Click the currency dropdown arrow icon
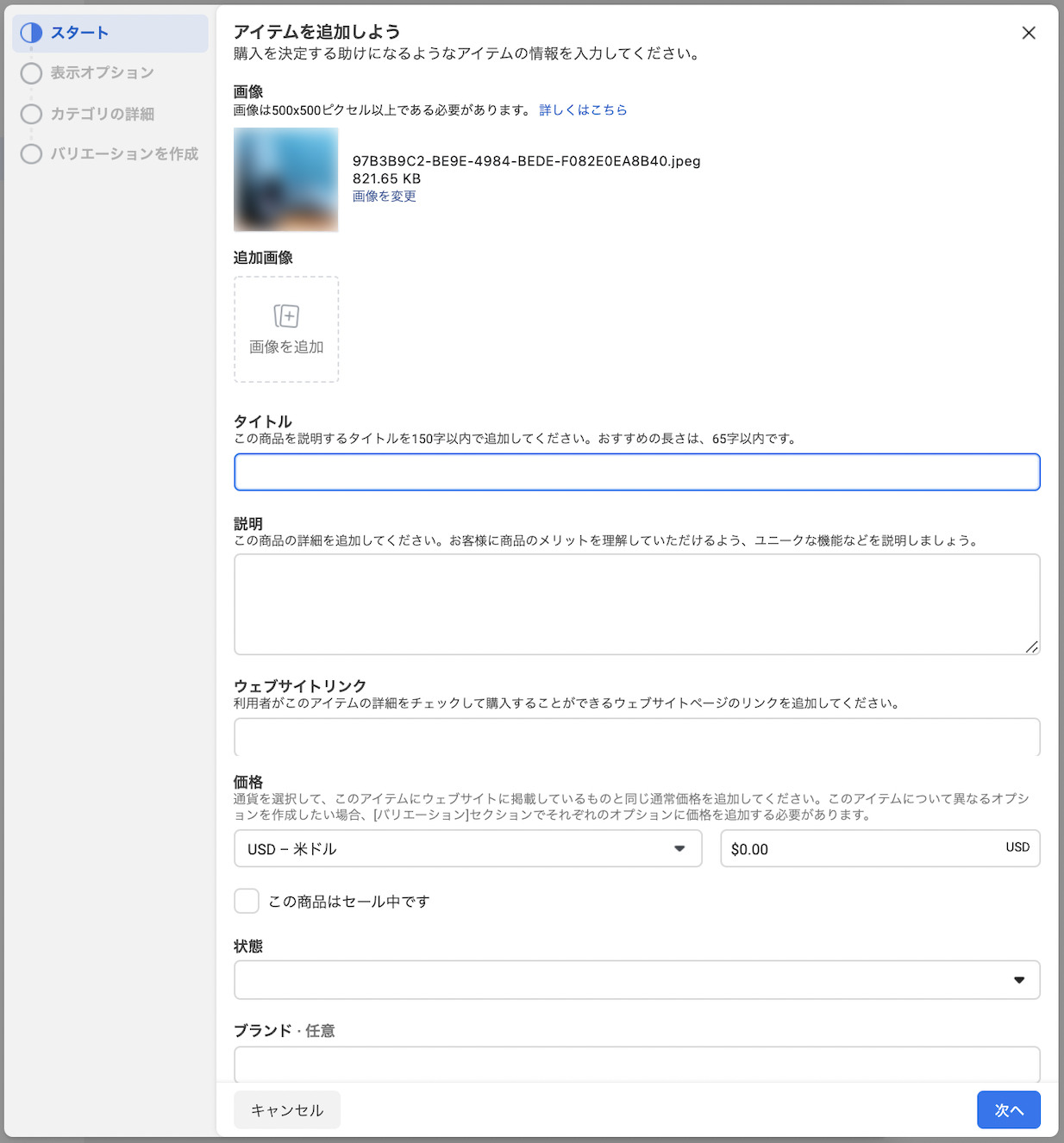This screenshot has height=1143, width=1064. point(679,849)
